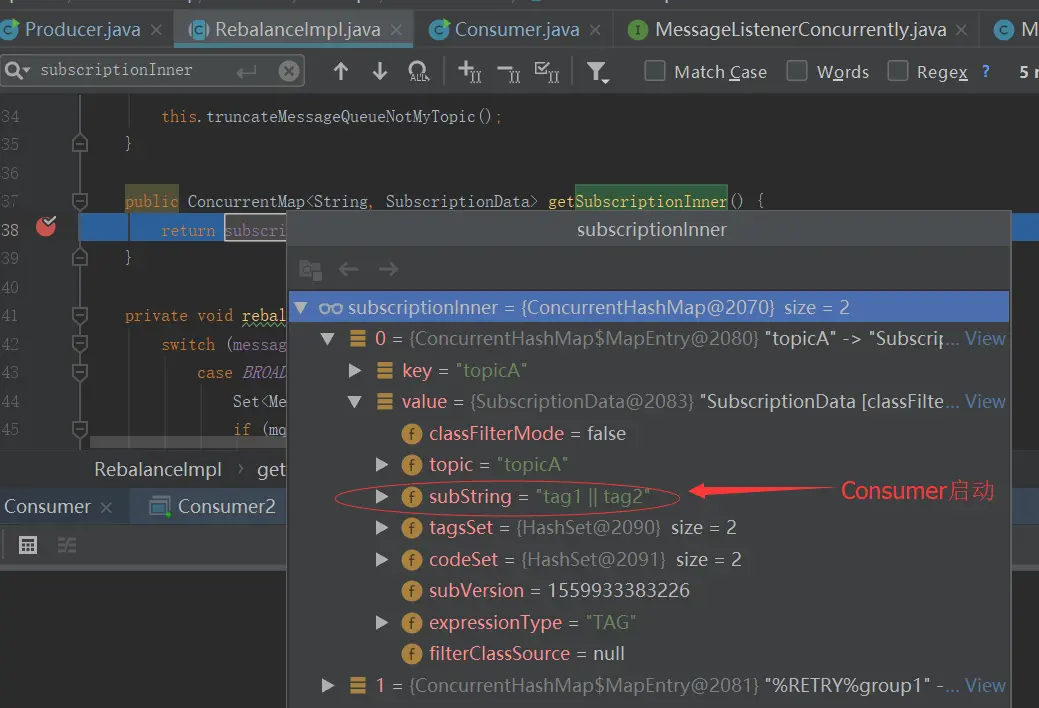Clear the search field text
Image resolution: width=1039 pixels, height=708 pixels.
288,71
